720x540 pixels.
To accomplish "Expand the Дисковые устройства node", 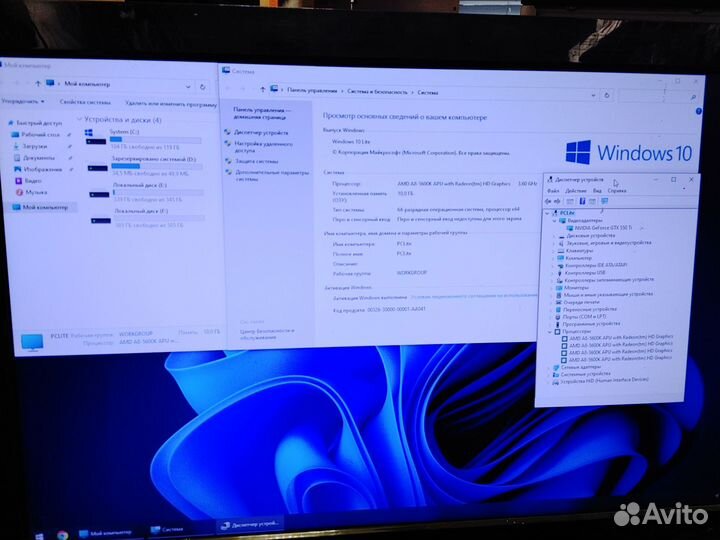I will 555,236.
